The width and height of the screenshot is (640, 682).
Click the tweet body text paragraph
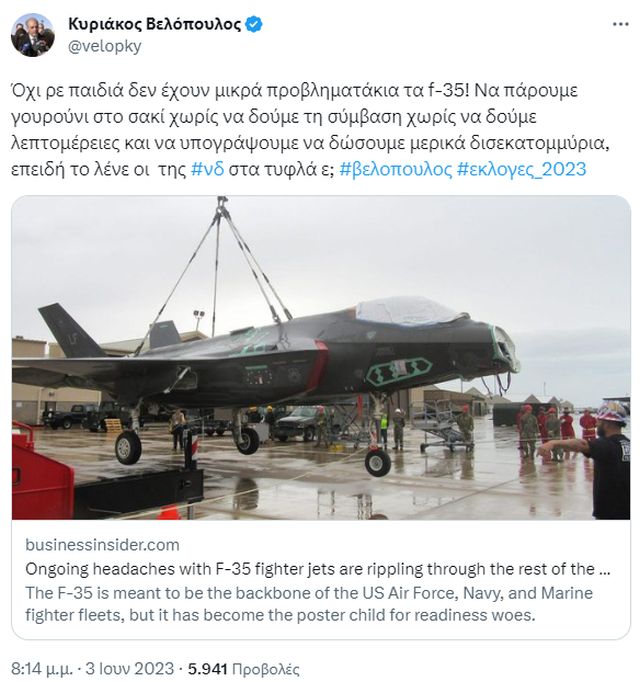tap(310, 130)
